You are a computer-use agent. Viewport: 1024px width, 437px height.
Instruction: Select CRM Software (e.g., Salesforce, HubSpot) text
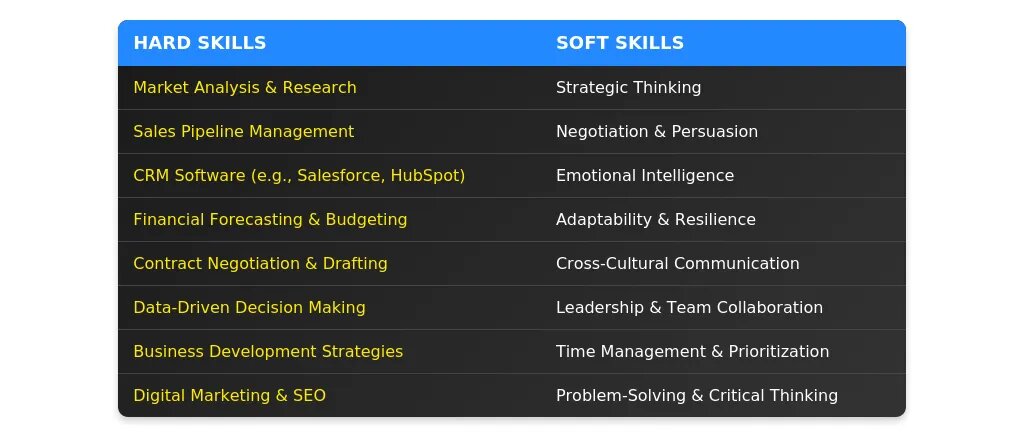[299, 176]
